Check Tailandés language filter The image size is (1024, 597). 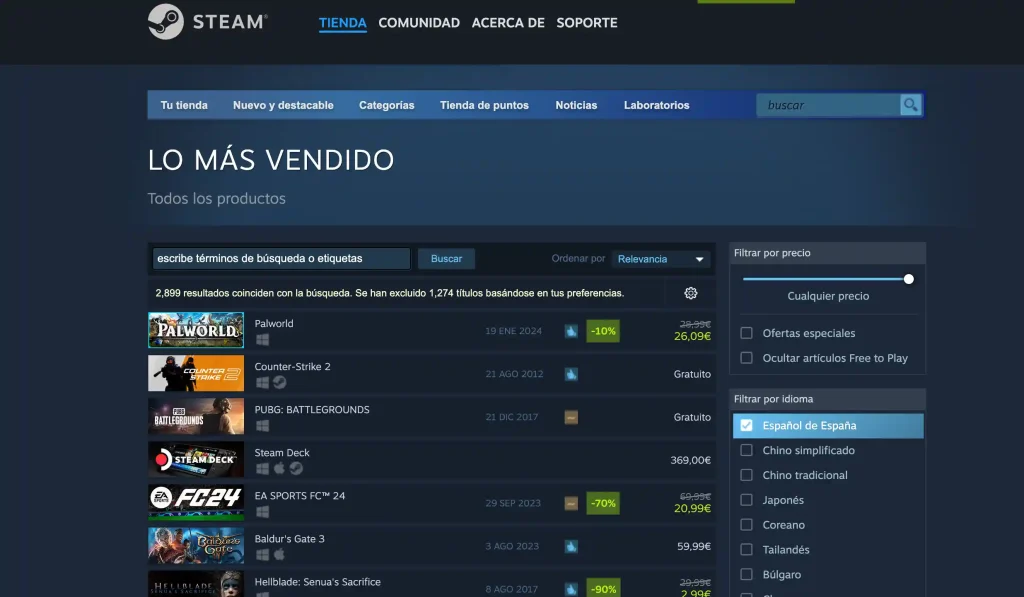point(746,549)
